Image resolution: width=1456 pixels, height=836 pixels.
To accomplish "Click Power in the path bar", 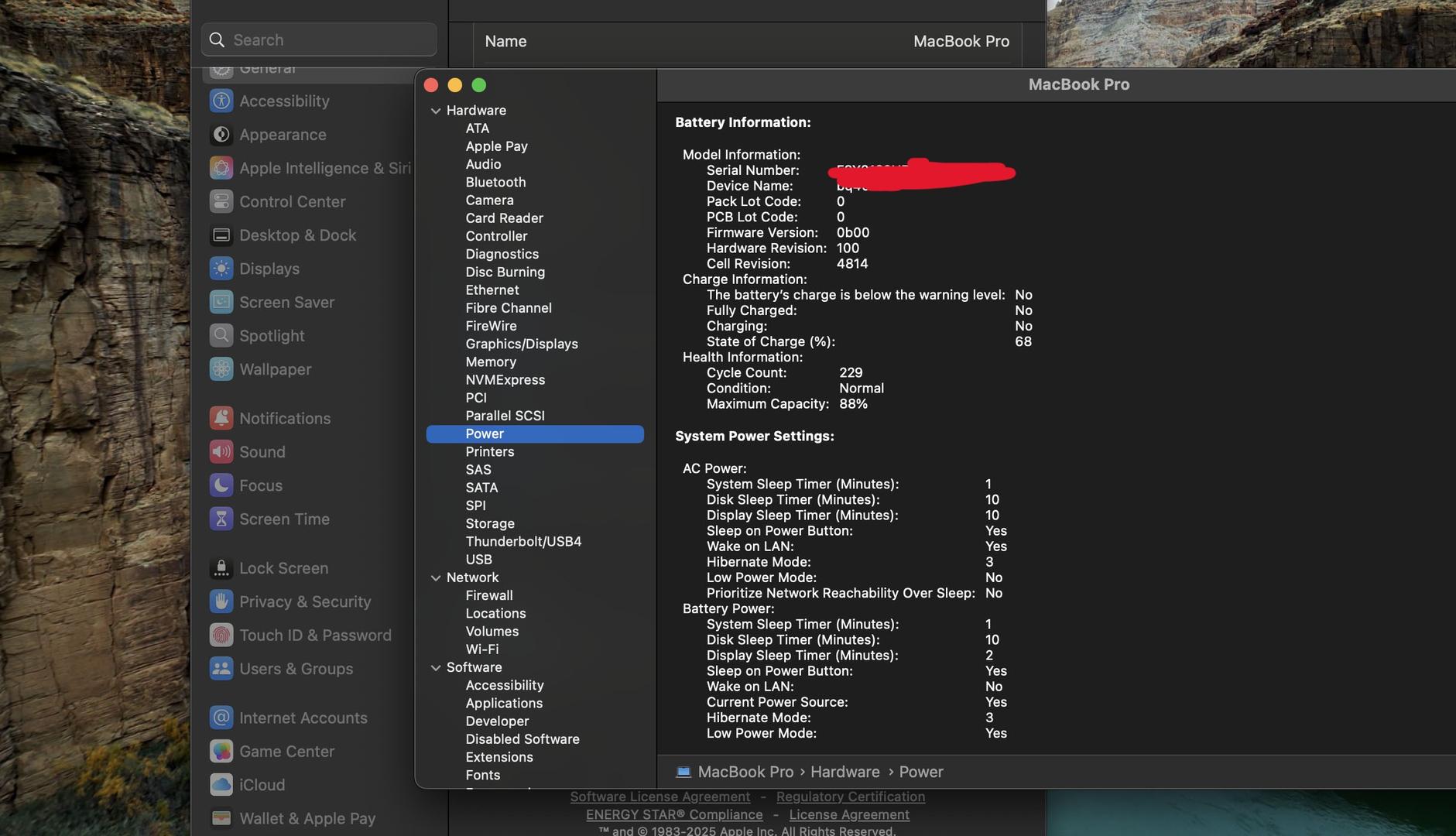I will [921, 772].
